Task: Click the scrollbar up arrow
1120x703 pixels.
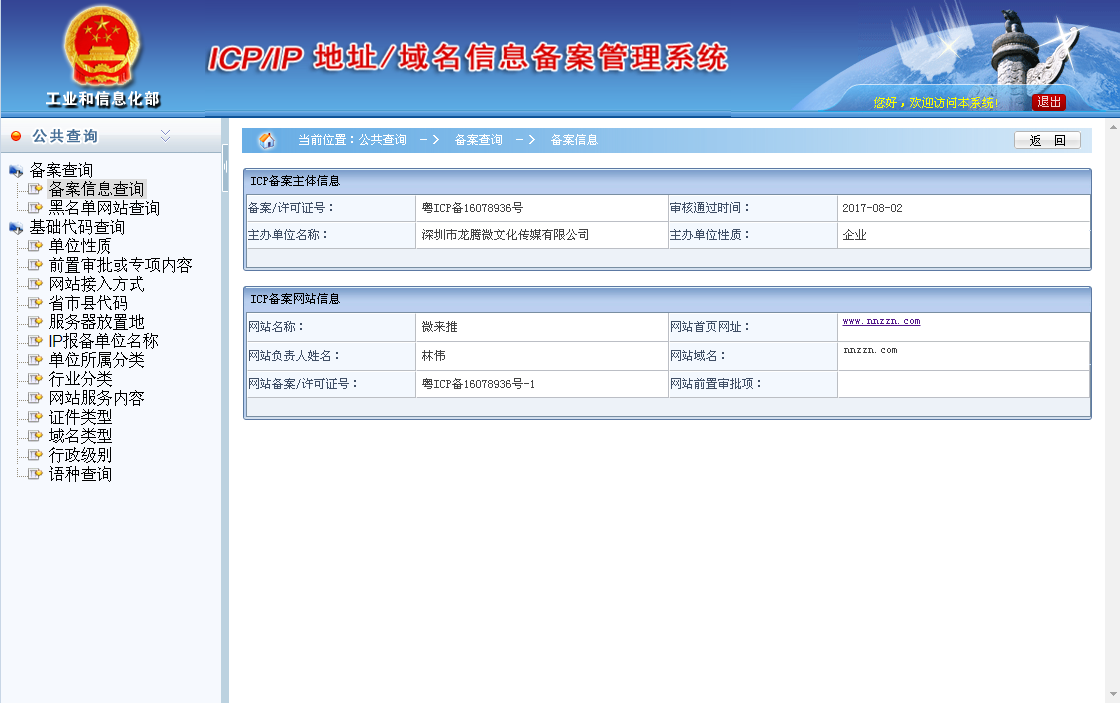Action: (x=1113, y=127)
